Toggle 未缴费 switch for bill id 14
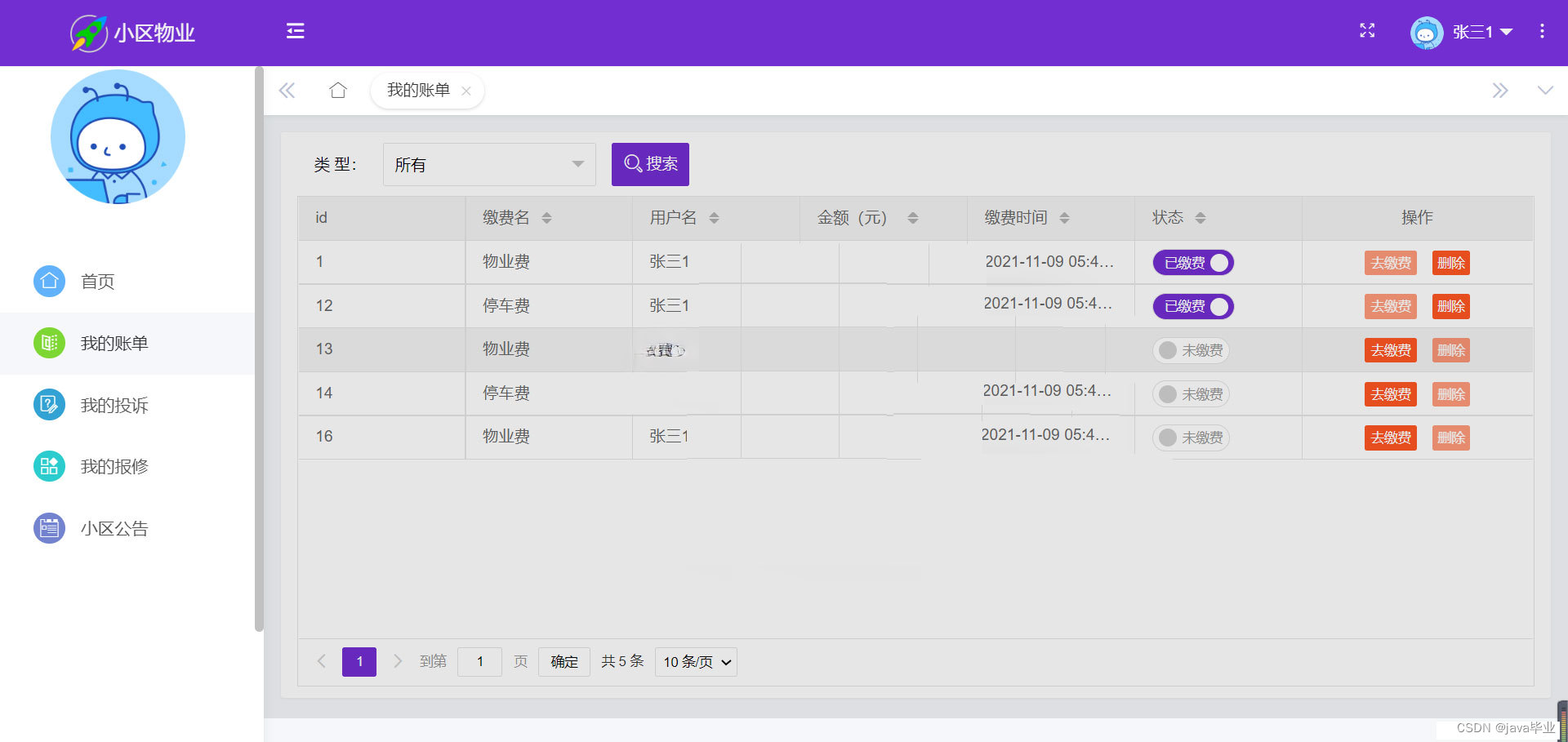1568x742 pixels. [x=1191, y=394]
